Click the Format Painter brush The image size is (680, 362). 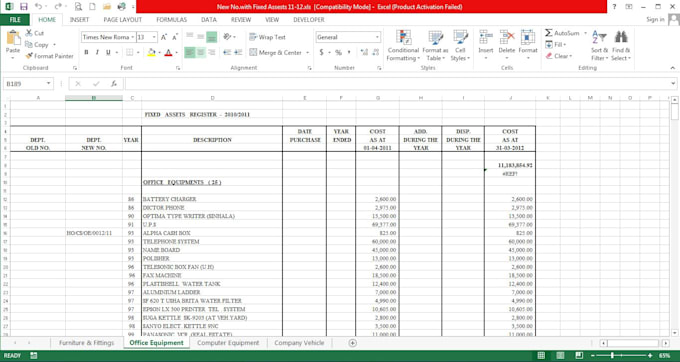(29, 56)
